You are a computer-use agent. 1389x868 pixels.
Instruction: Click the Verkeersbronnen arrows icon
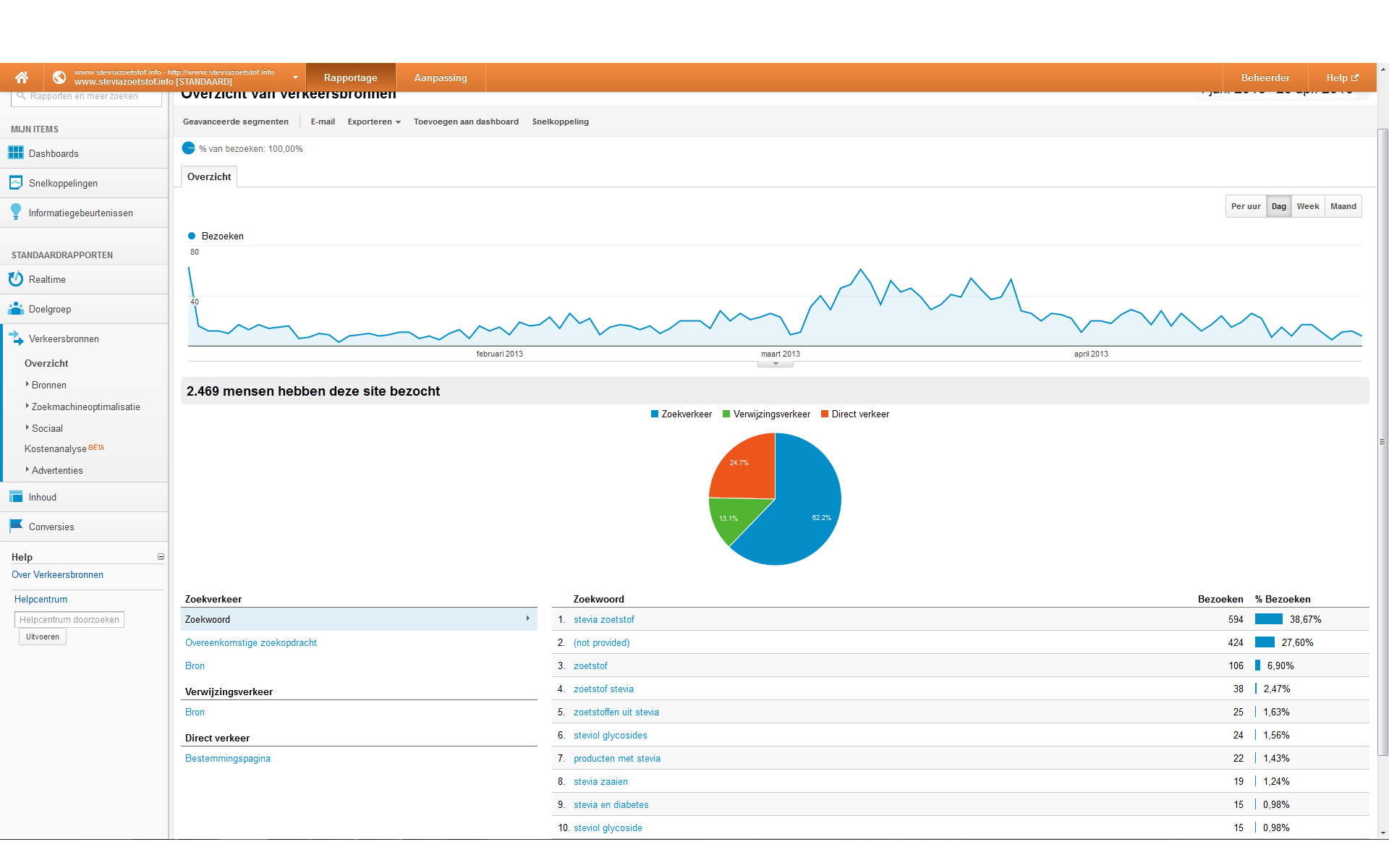pos(16,338)
